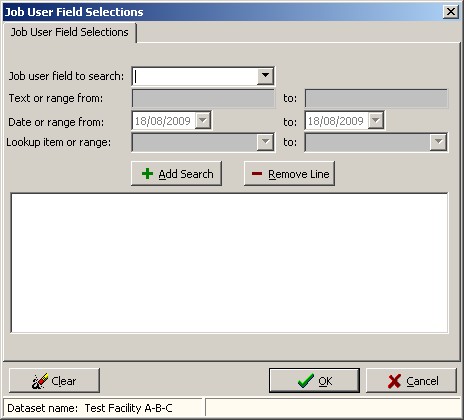Open the Lookup item to dropdown arrow
Screen dimensions: 464x420
(438, 142)
